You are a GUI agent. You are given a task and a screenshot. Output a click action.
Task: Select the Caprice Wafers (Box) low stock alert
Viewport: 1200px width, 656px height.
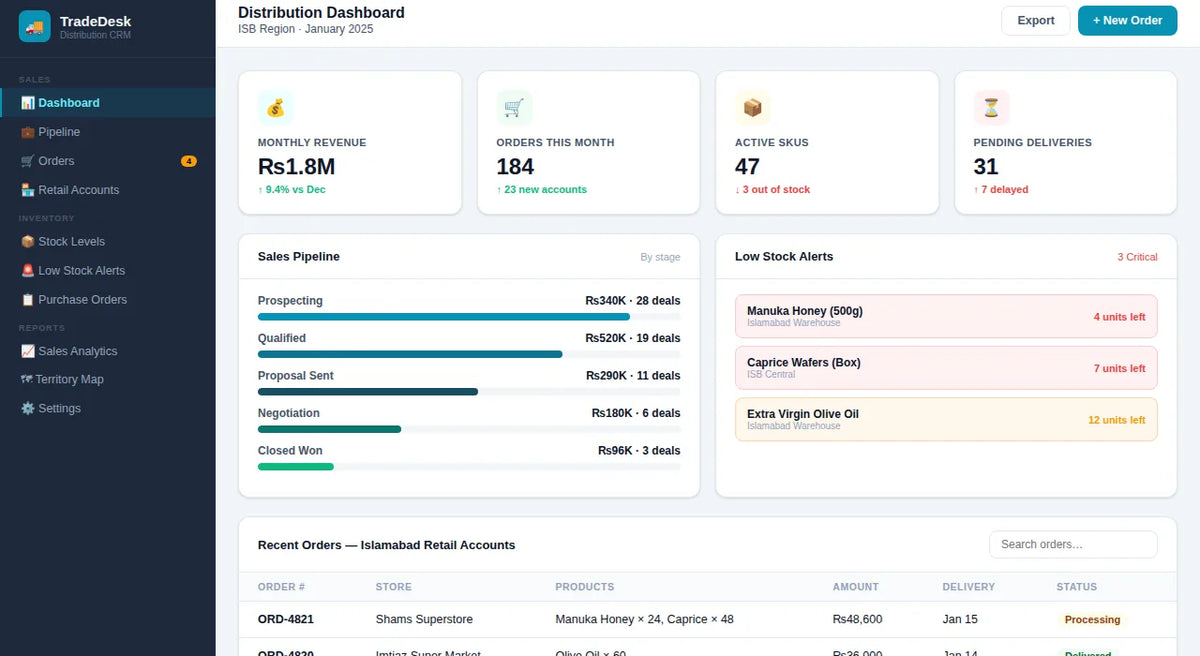point(946,368)
